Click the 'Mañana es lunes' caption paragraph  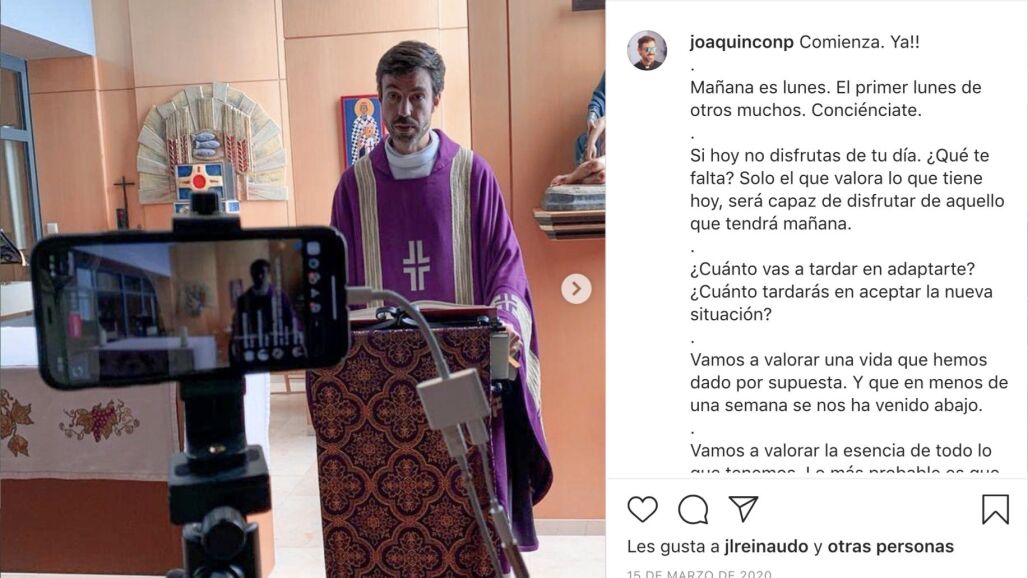(836, 99)
